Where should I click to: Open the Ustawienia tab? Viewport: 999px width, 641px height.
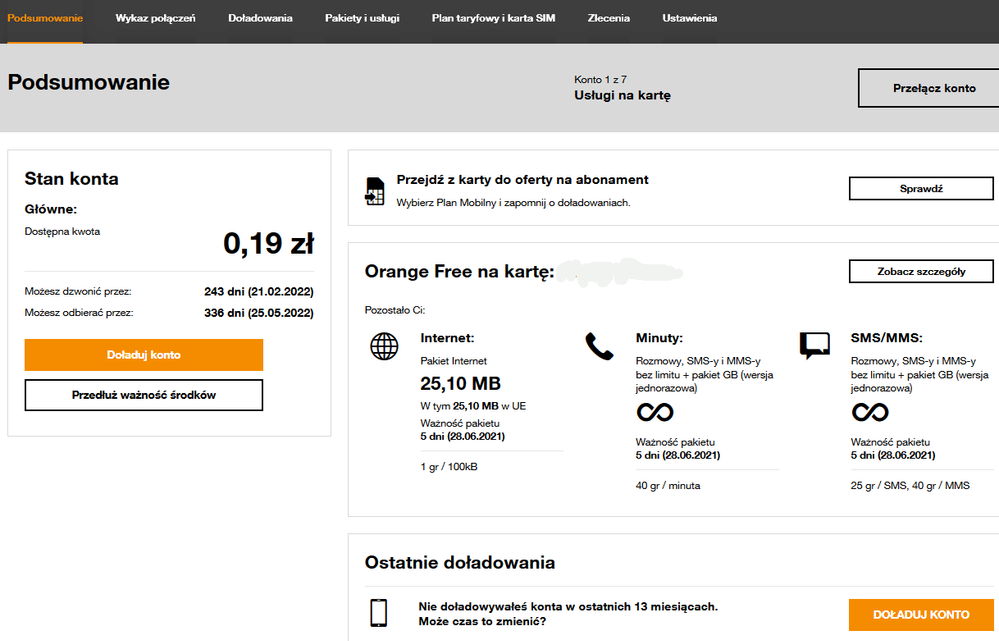tap(689, 19)
